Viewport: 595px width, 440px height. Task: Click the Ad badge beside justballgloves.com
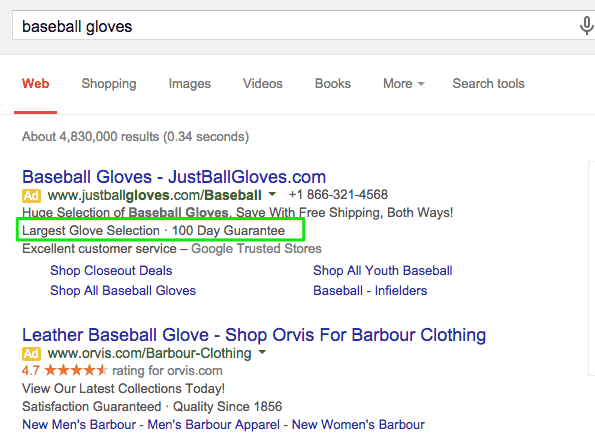click(x=31, y=196)
